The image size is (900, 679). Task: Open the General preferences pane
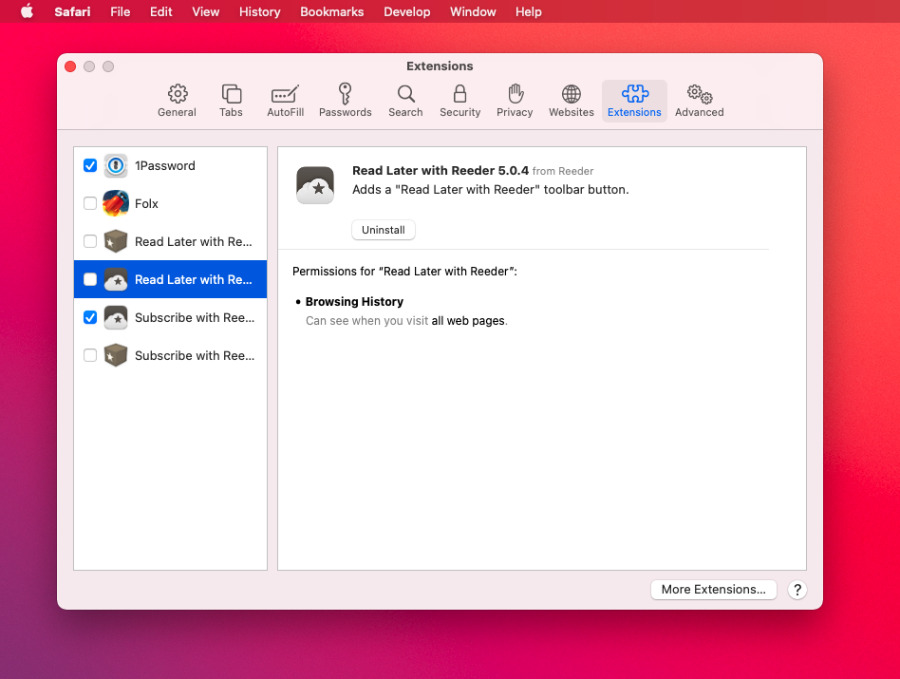tap(177, 100)
